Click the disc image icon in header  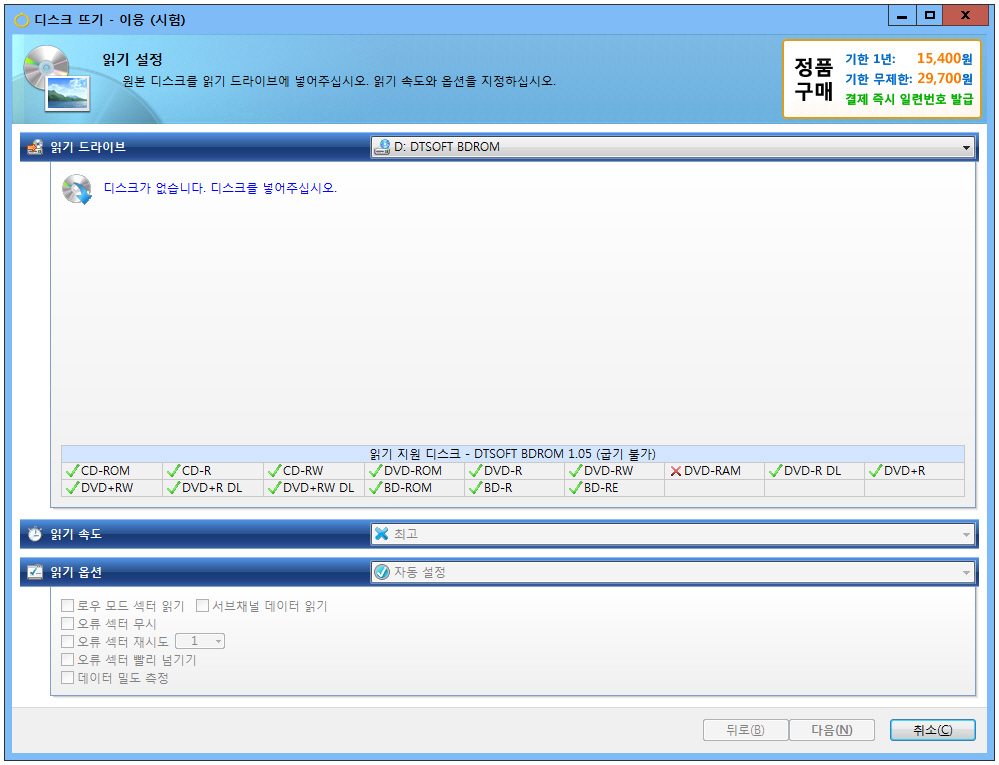(55, 78)
